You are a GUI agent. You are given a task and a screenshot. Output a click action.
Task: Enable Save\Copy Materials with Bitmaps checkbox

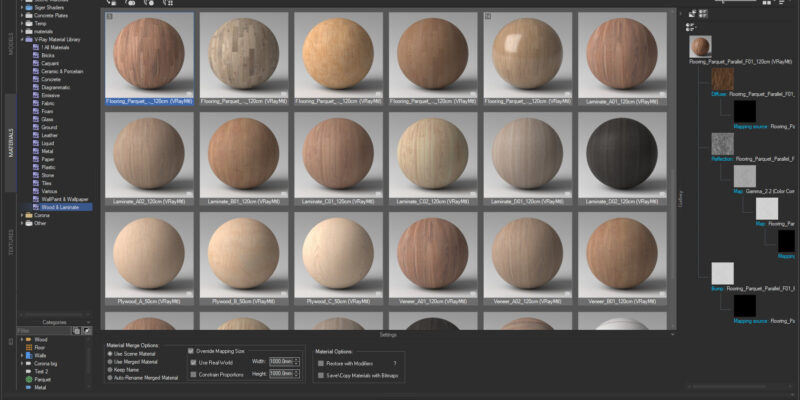coord(321,376)
